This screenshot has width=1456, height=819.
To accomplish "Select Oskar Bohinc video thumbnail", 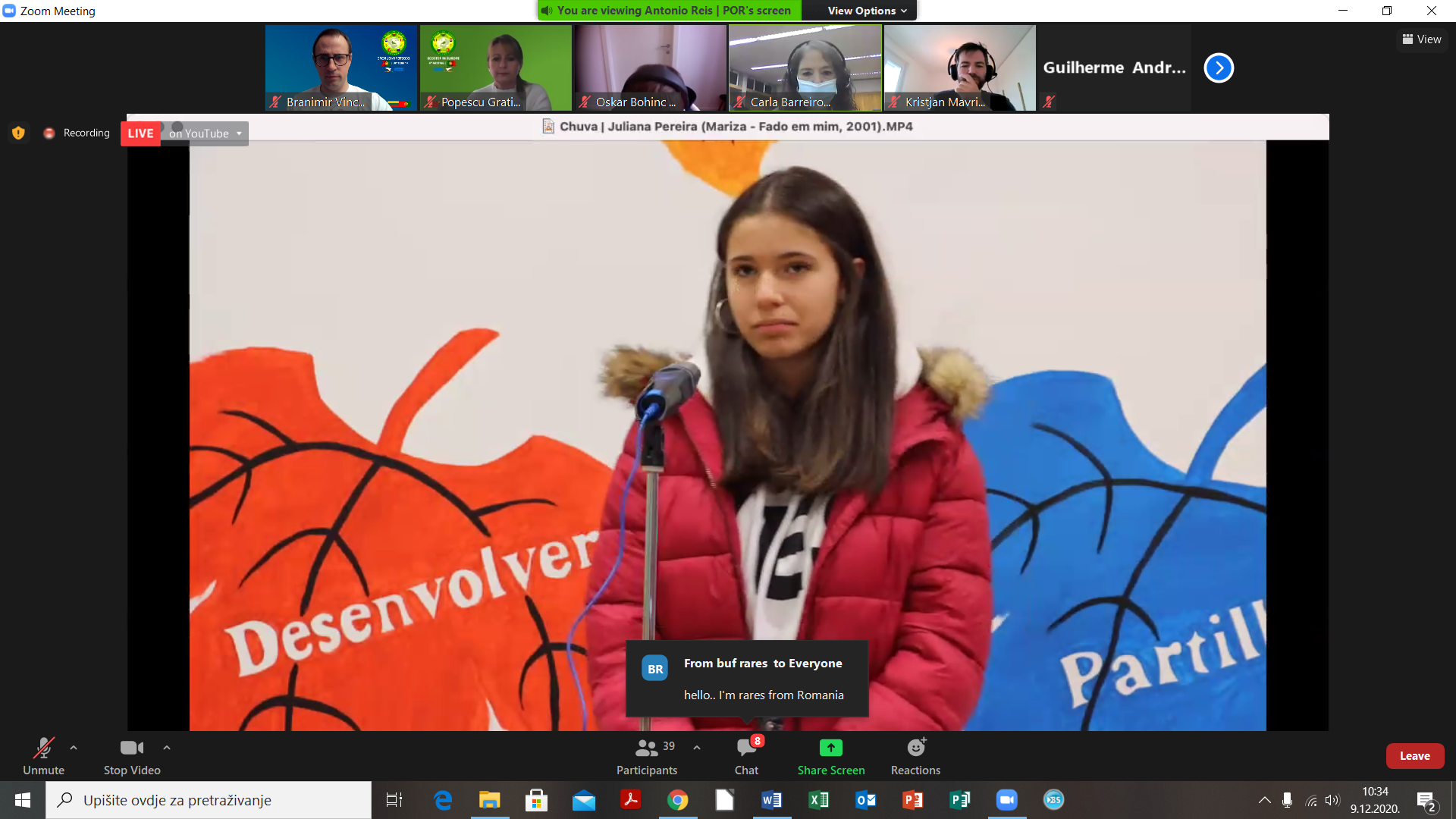I will (x=651, y=68).
